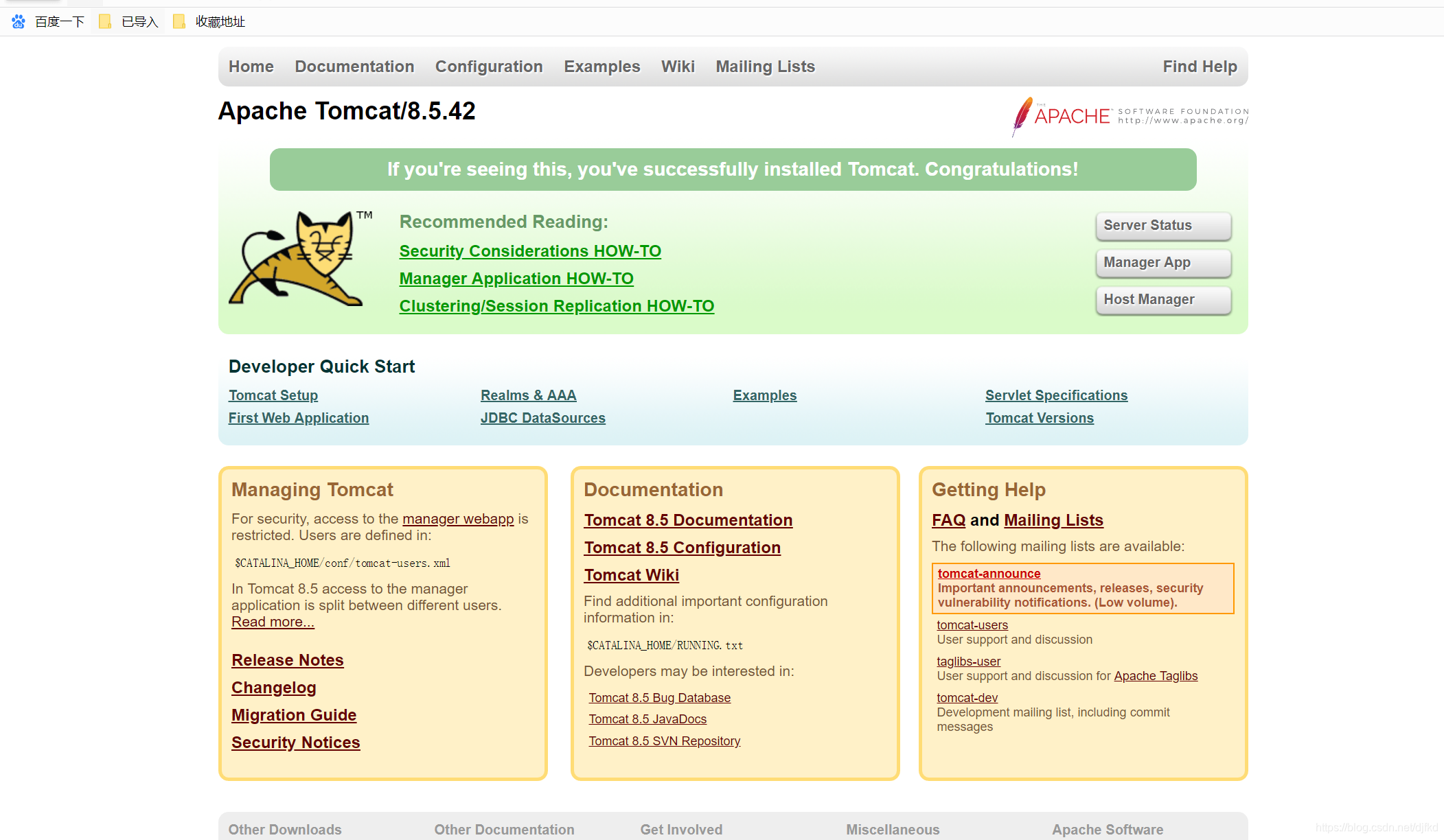
Task: Click the 百度一下 bookmark label
Action: [60, 22]
